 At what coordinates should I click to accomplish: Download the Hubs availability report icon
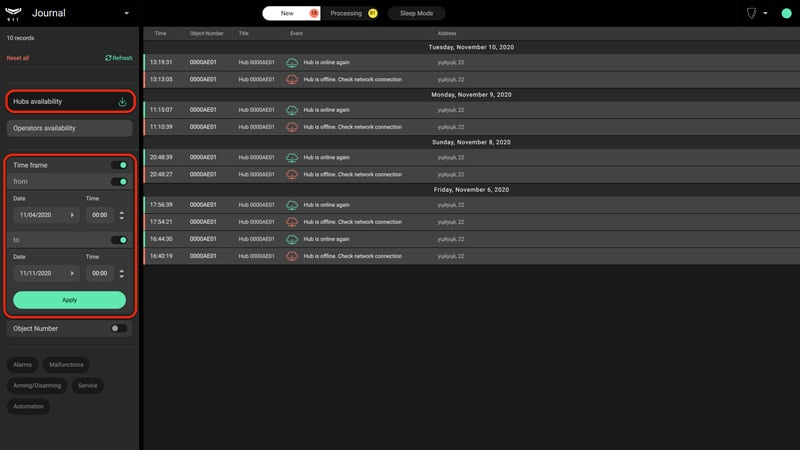click(x=122, y=102)
